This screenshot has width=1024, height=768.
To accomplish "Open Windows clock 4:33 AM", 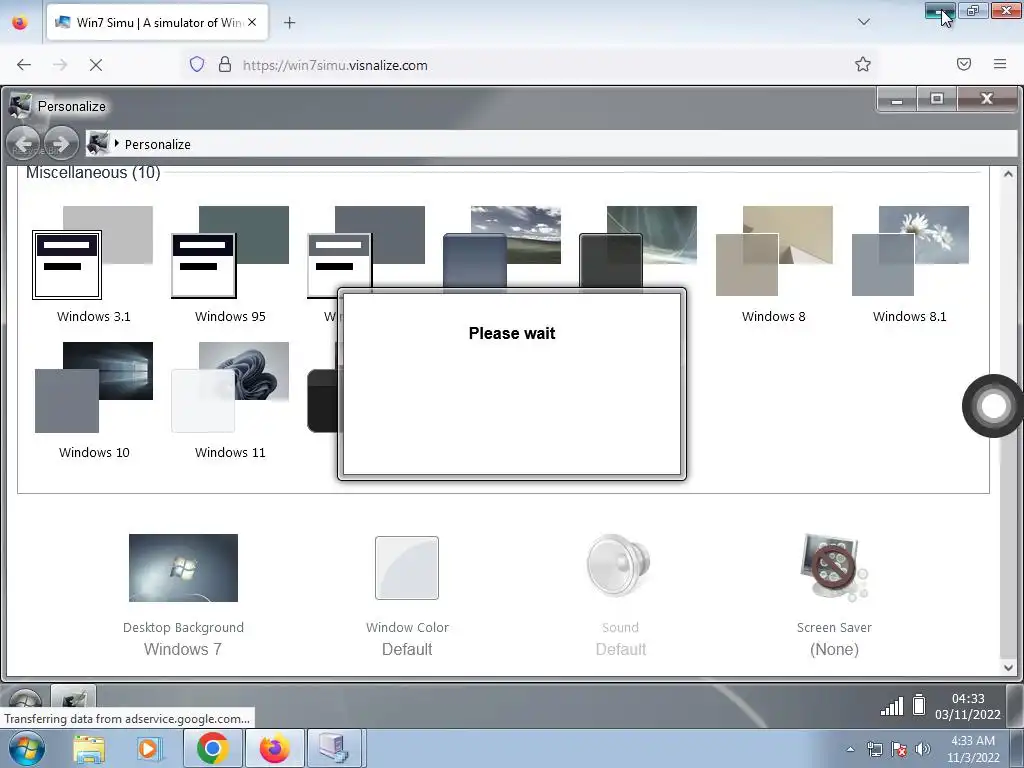I will click(973, 748).
